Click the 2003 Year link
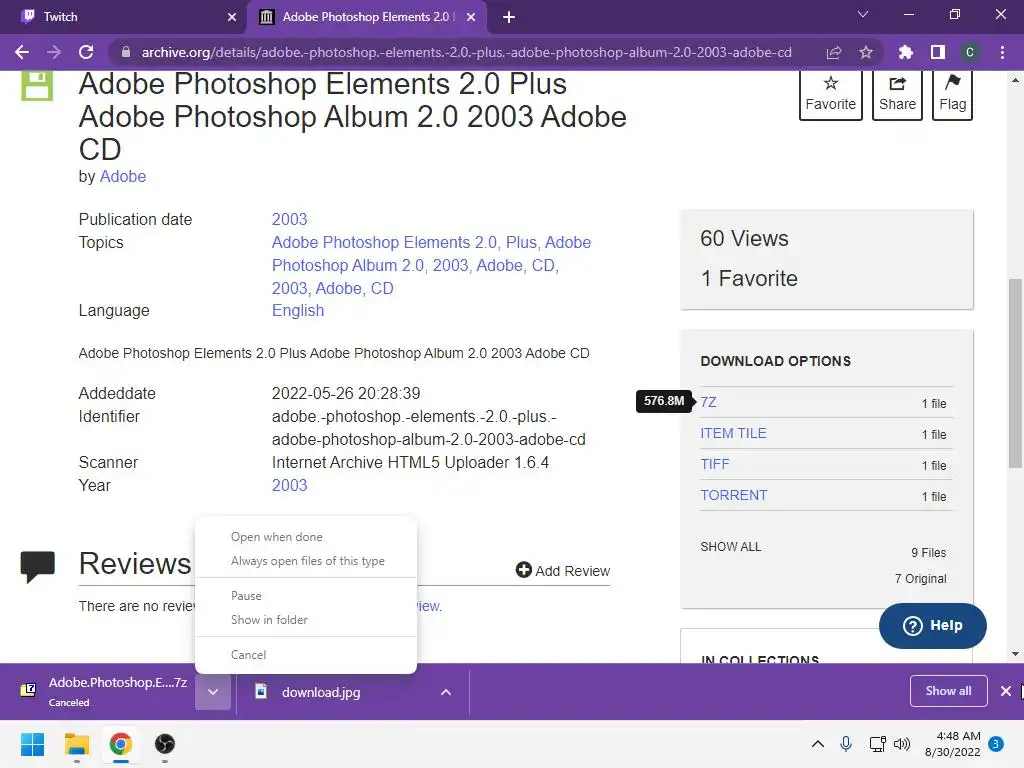 [289, 485]
